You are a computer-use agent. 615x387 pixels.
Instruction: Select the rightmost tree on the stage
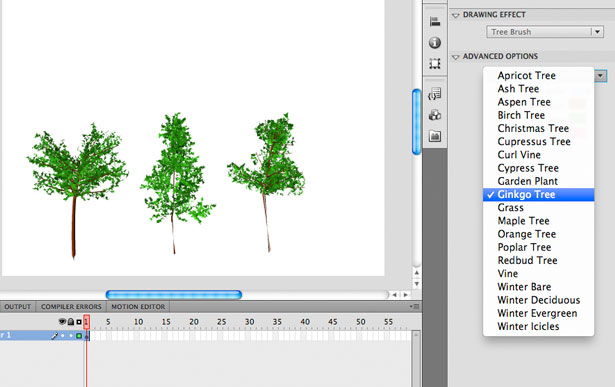[267, 183]
